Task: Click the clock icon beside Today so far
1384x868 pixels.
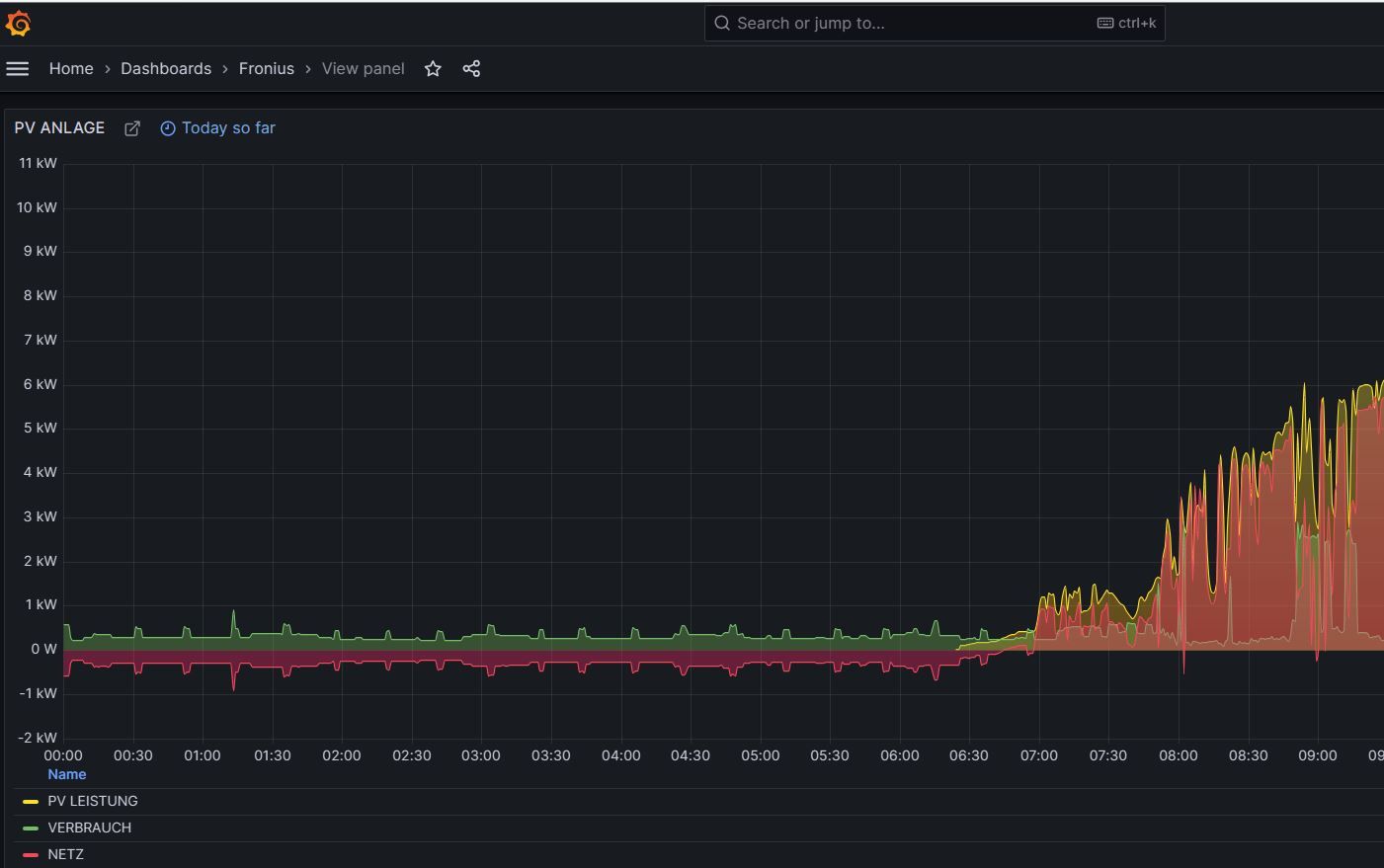Action: click(168, 128)
